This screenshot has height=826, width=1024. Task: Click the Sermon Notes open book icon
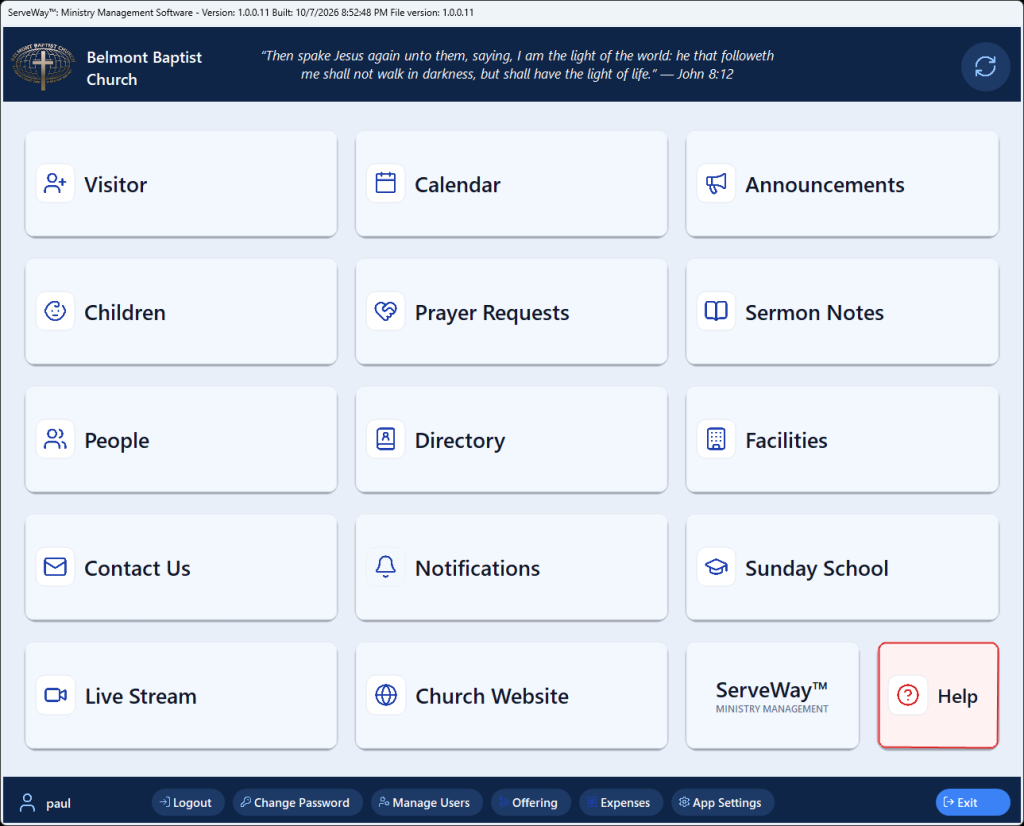pyautogui.click(x=716, y=311)
